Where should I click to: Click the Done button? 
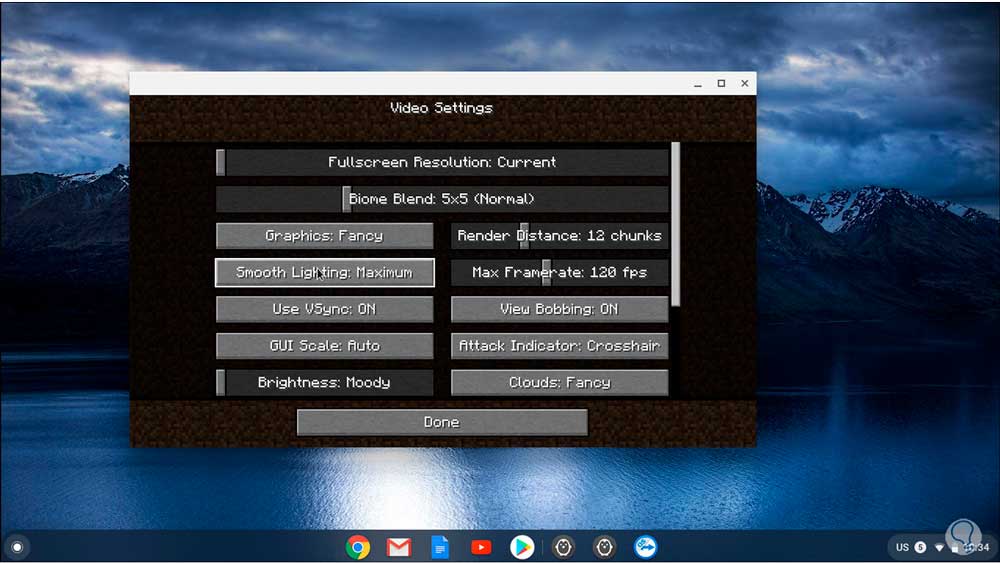click(442, 422)
